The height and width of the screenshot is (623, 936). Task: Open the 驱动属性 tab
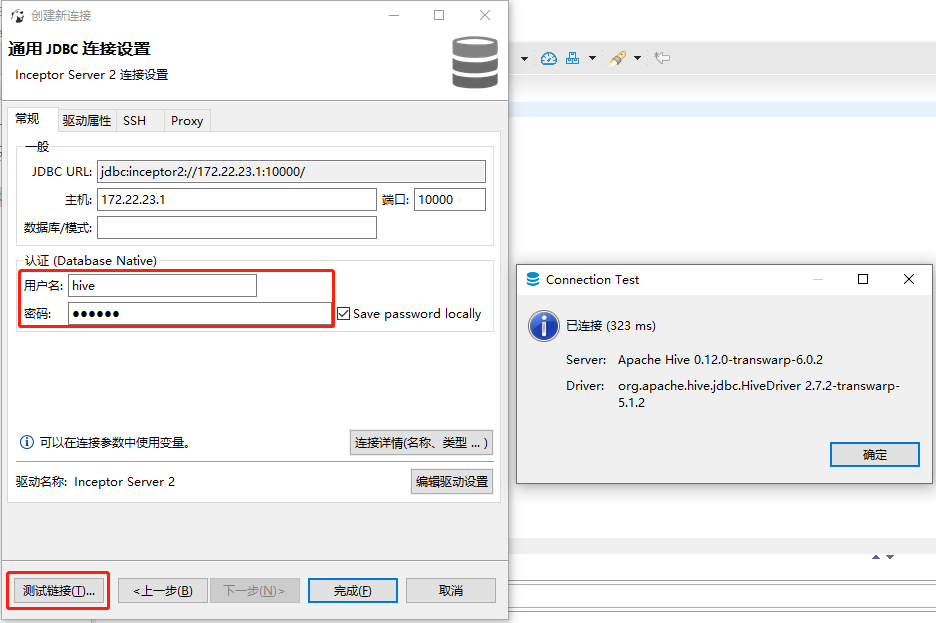tap(85, 120)
